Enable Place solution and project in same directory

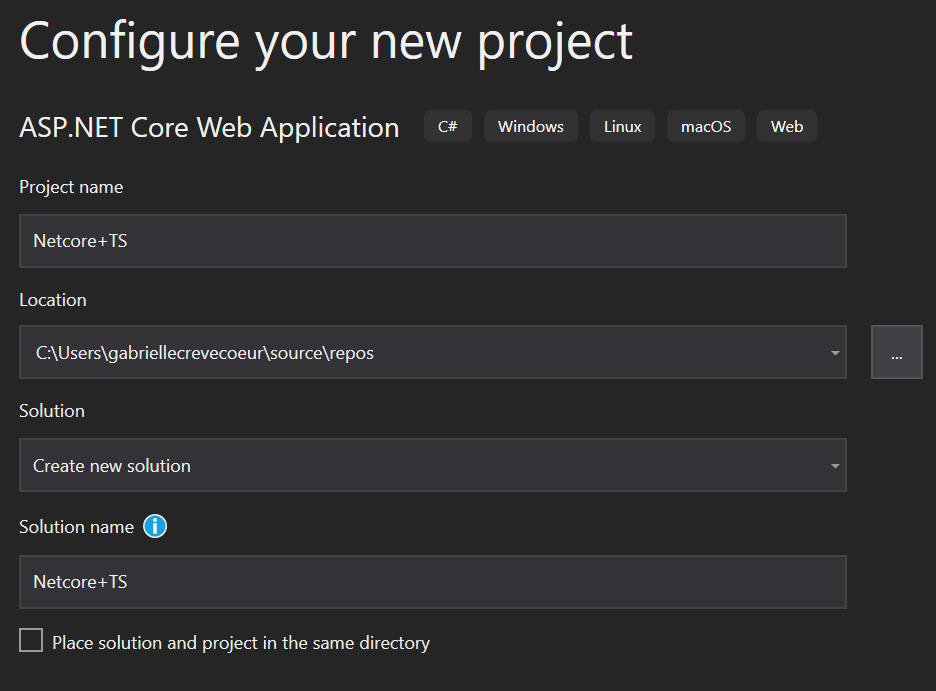(x=30, y=640)
